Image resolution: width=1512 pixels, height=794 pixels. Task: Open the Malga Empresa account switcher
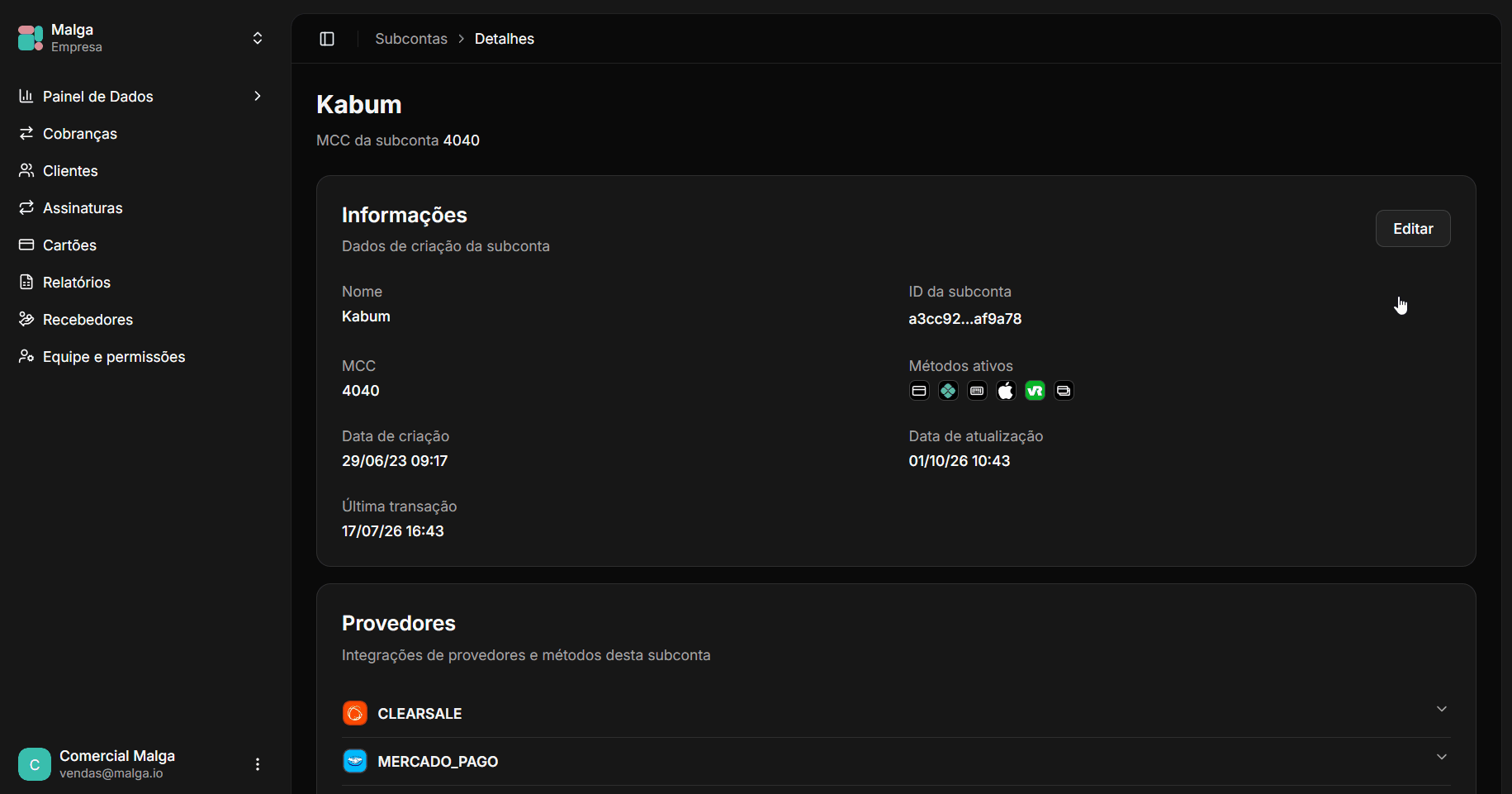click(258, 38)
